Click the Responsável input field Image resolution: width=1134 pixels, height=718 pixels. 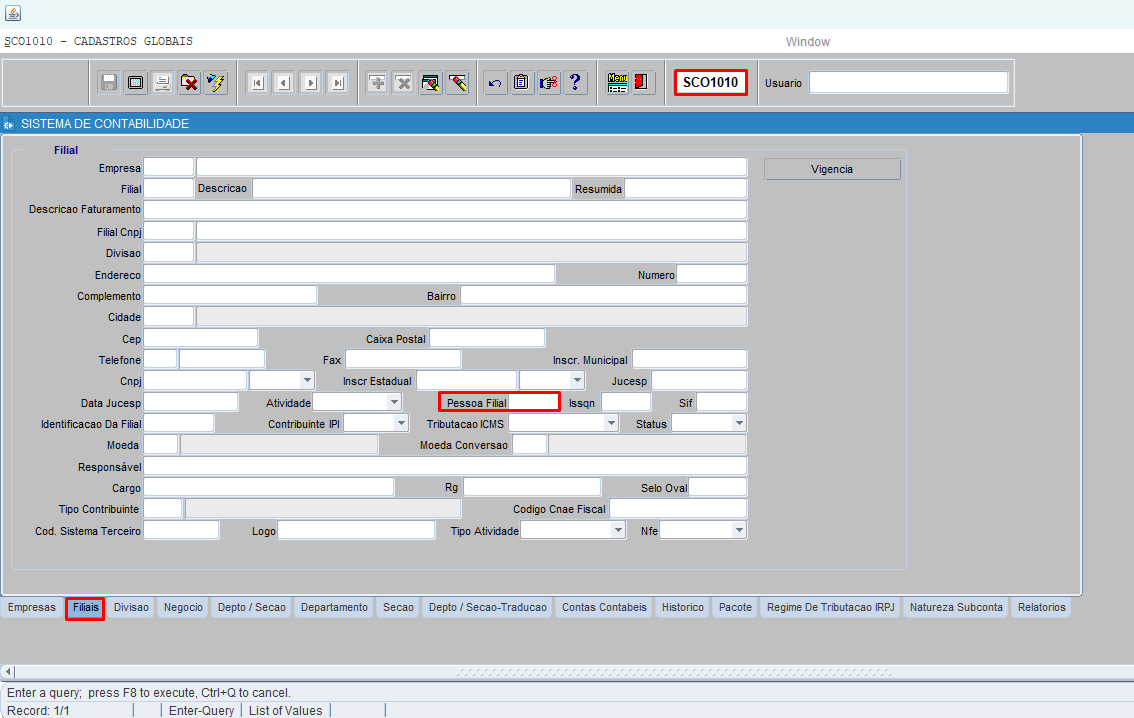click(x=445, y=466)
